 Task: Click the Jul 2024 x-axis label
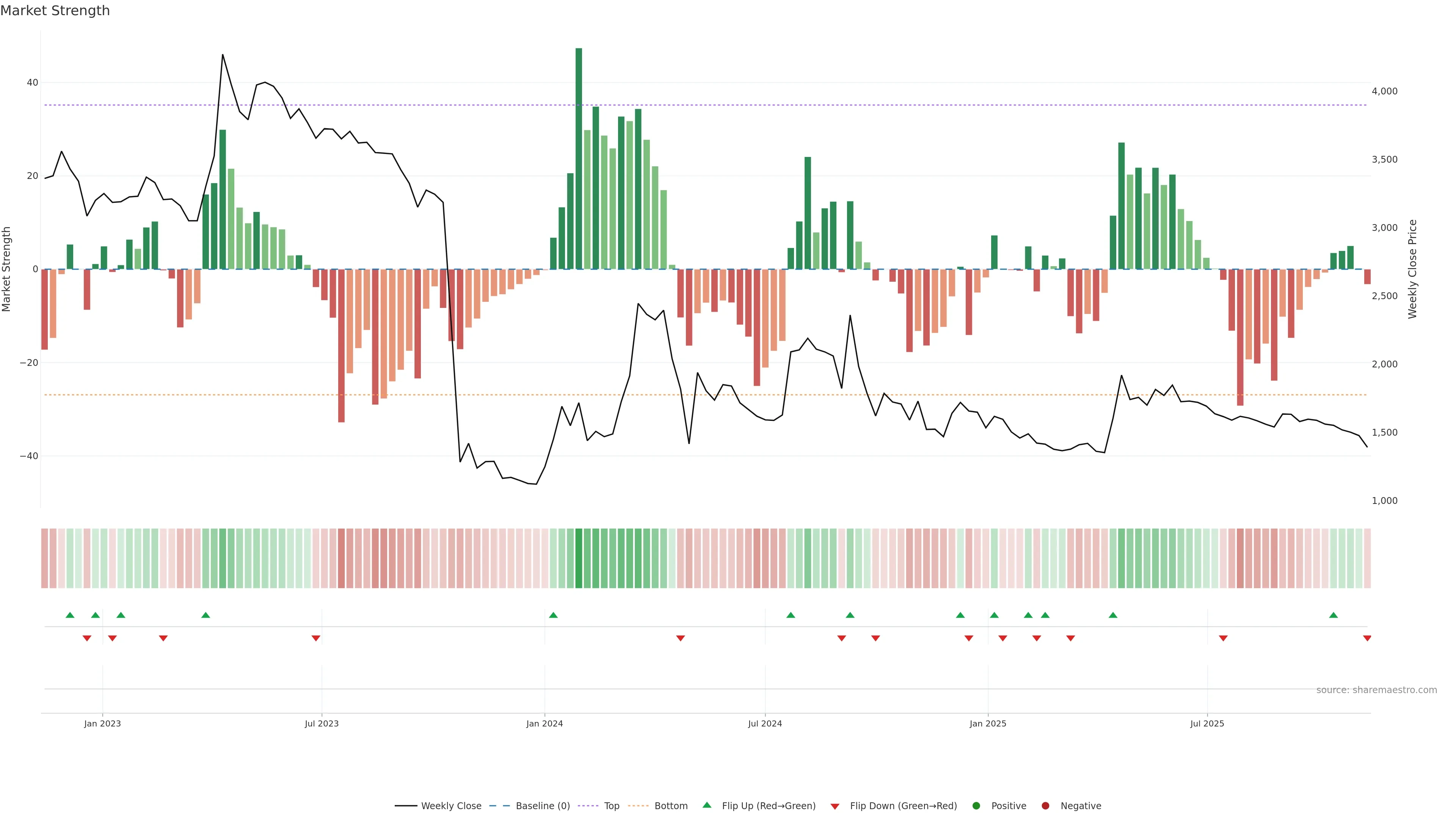pos(765,723)
